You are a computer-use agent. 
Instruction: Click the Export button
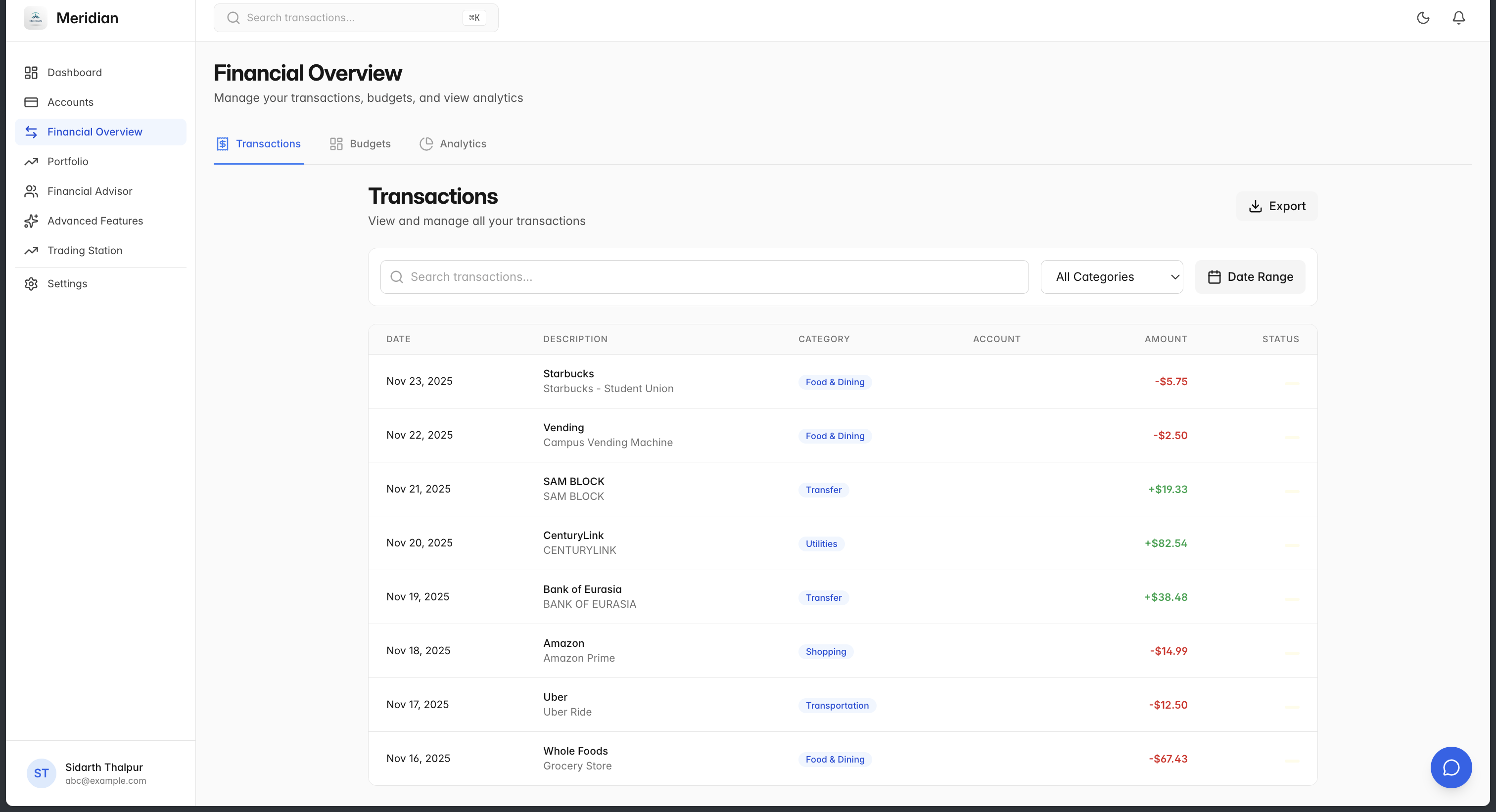pos(1276,206)
